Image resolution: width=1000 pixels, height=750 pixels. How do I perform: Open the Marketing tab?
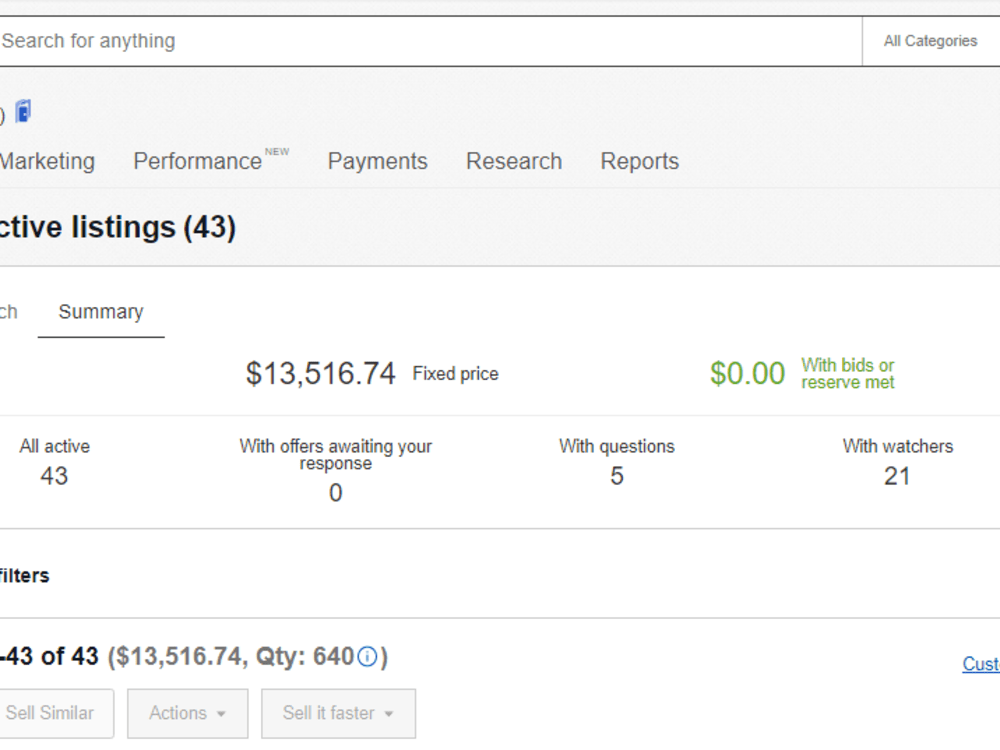point(47,161)
